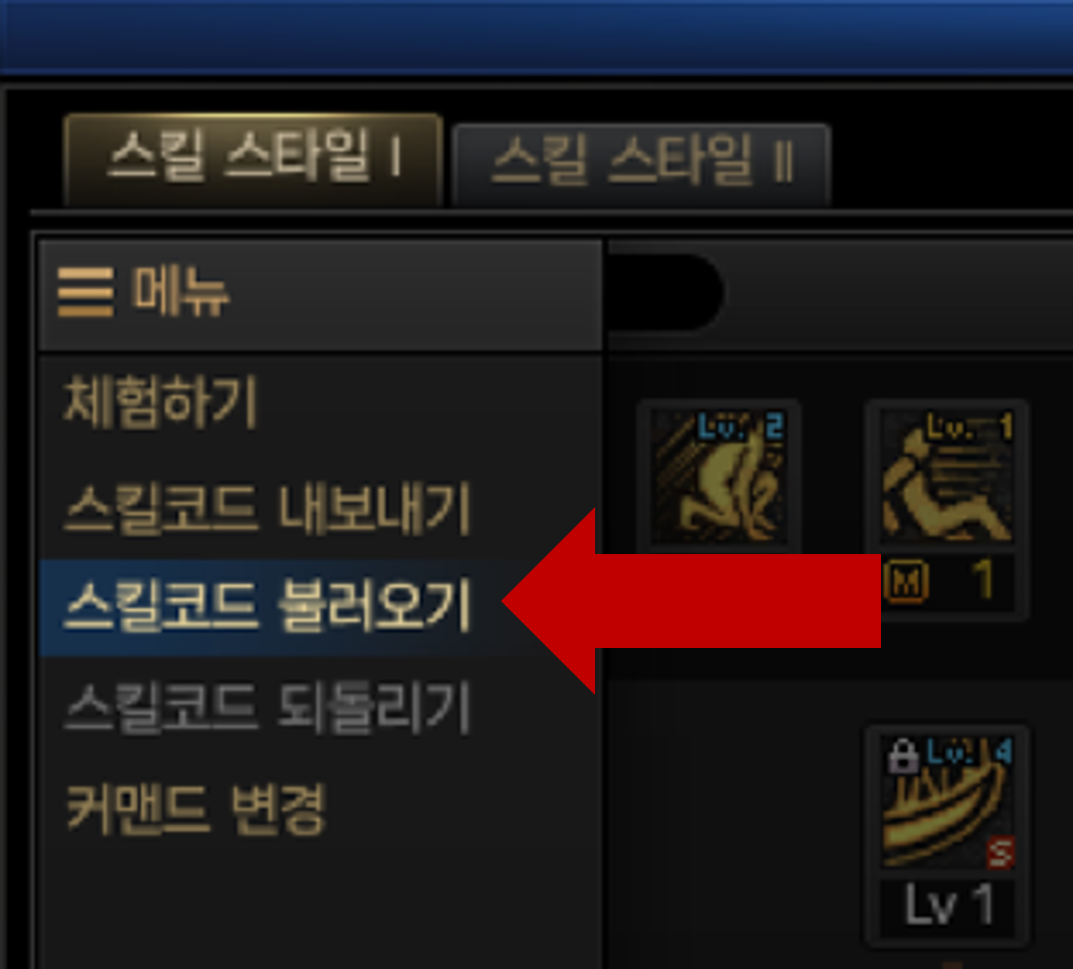Image resolution: width=1073 pixels, height=969 pixels.
Task: Click the number 1 beside the M badge
Action: [983, 580]
